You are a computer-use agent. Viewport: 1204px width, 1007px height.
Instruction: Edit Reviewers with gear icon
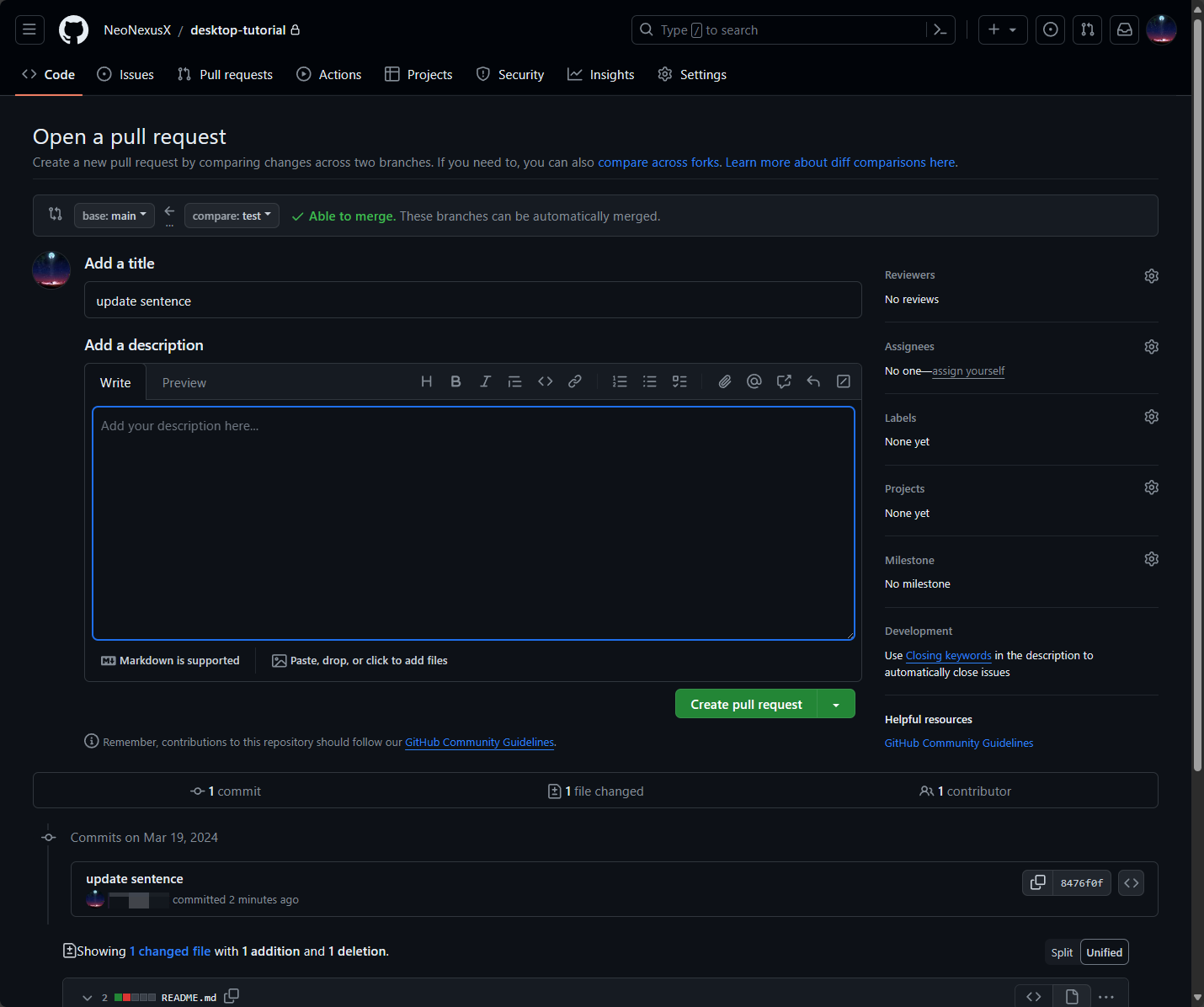pyautogui.click(x=1151, y=276)
